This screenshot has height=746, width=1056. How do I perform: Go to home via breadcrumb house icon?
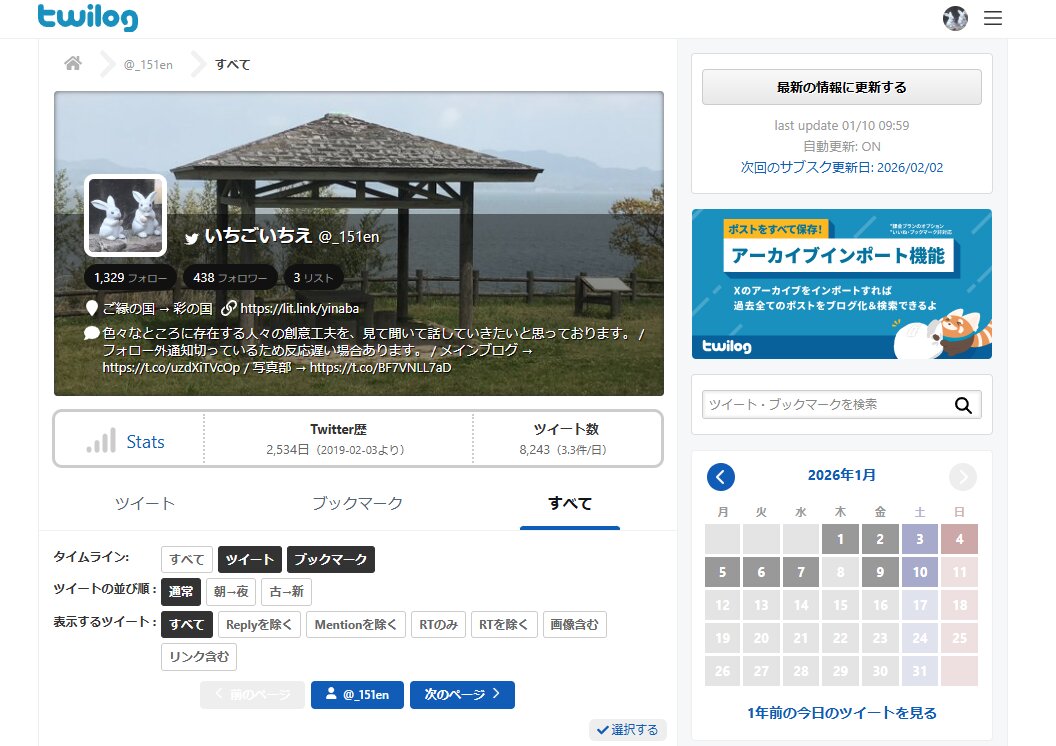point(73,64)
